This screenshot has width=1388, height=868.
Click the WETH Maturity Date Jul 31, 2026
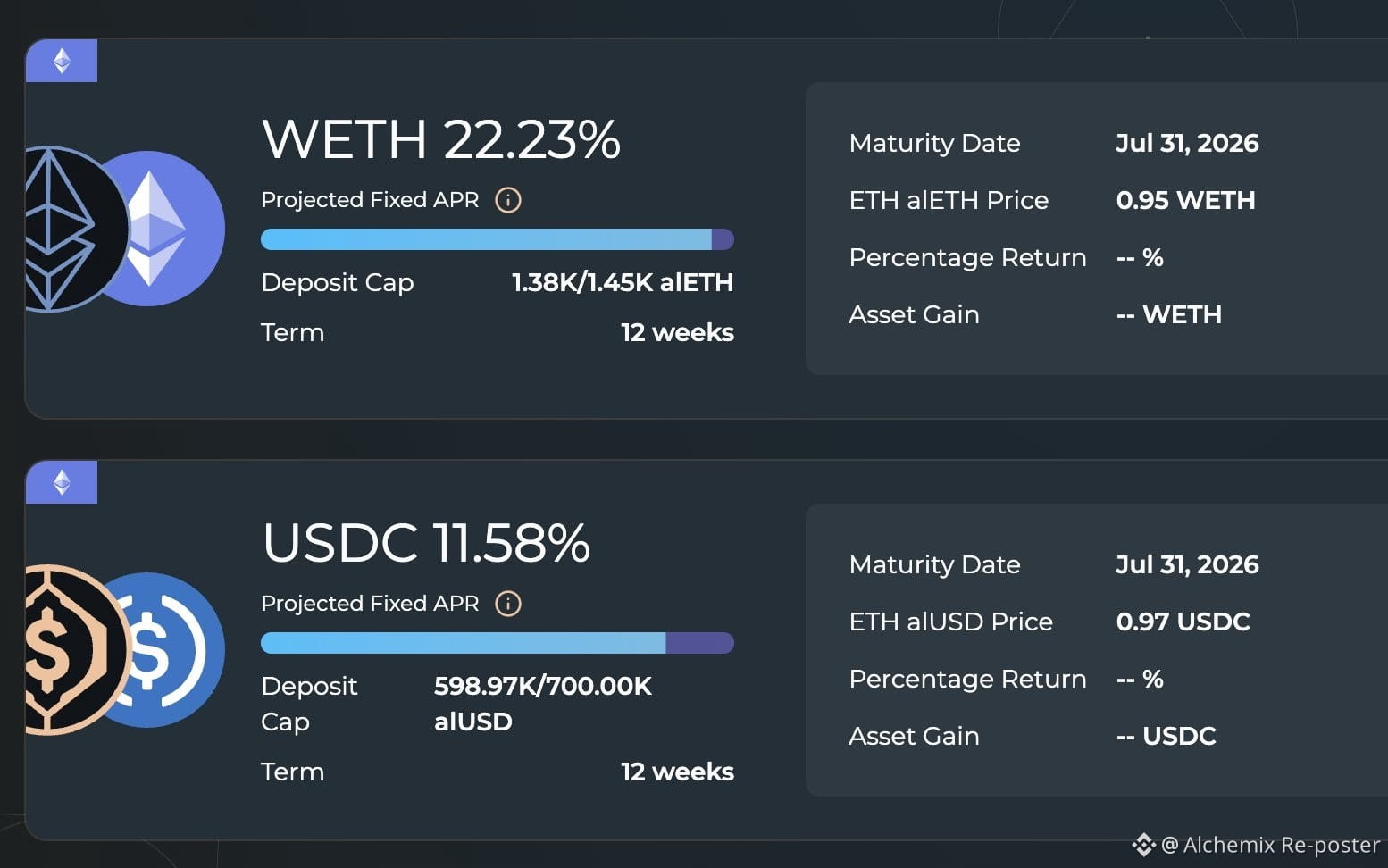coord(1187,143)
